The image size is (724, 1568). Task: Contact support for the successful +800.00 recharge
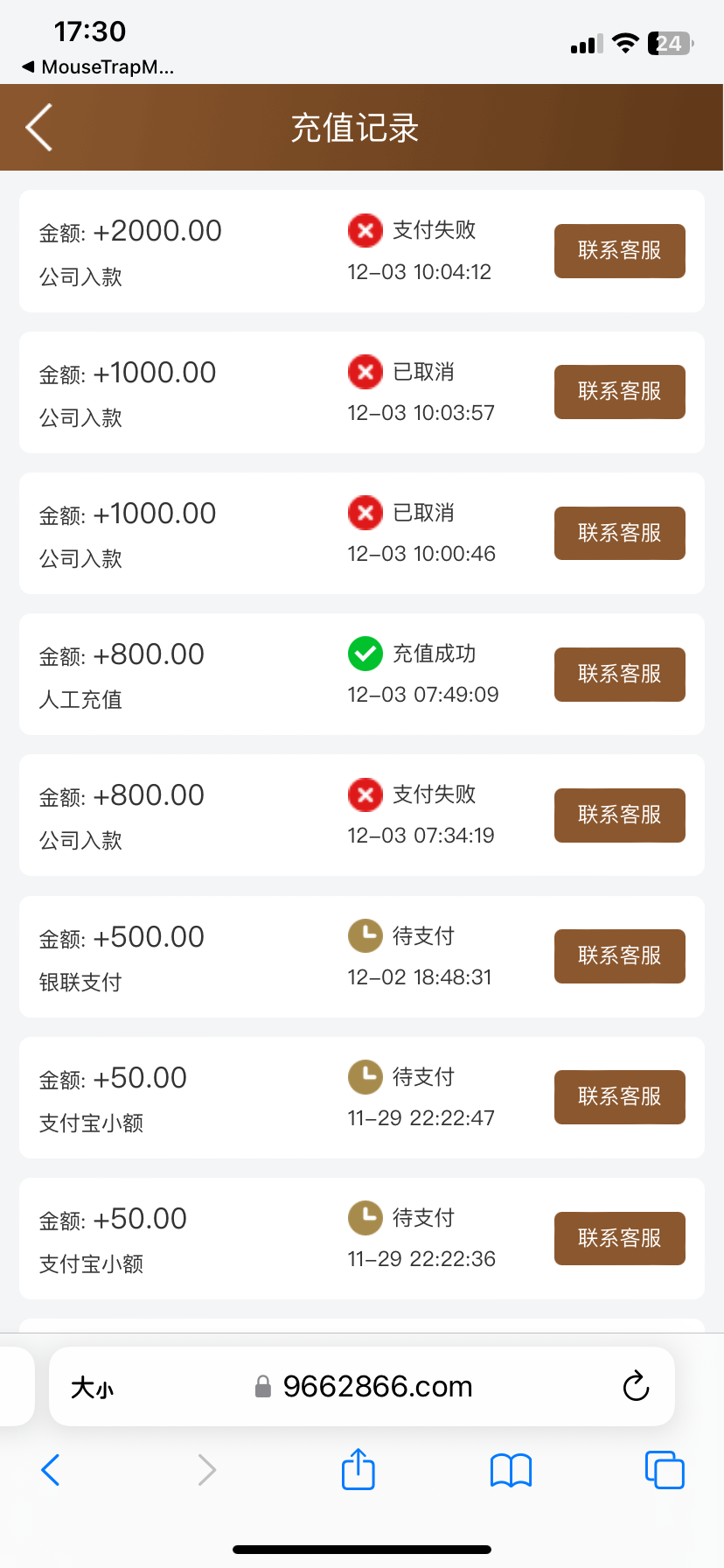[619, 675]
